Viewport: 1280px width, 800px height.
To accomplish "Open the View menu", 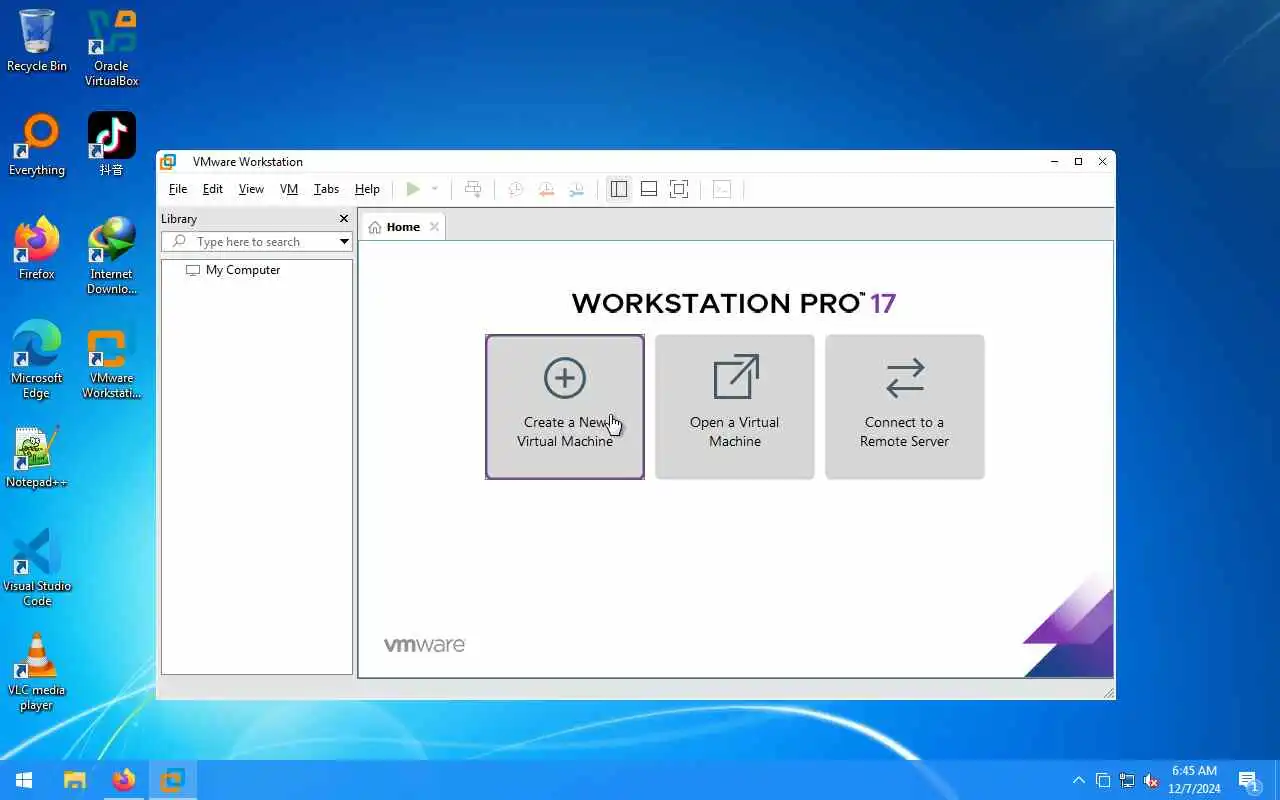I will coord(251,189).
